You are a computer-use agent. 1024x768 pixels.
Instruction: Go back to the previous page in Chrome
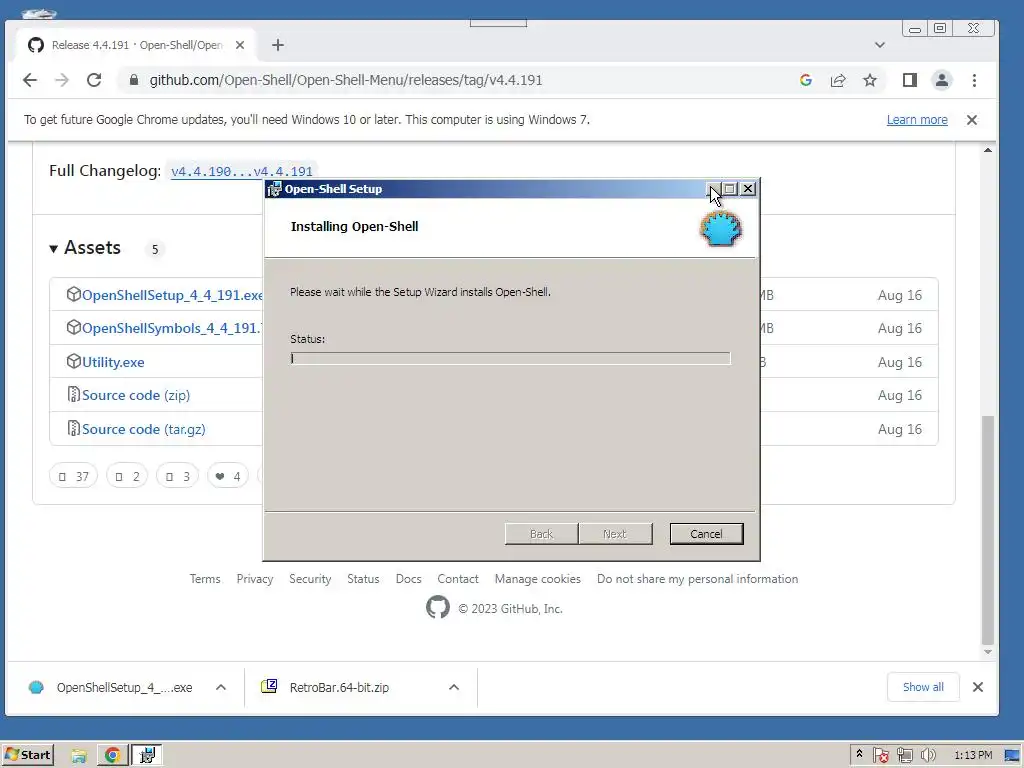(30, 80)
